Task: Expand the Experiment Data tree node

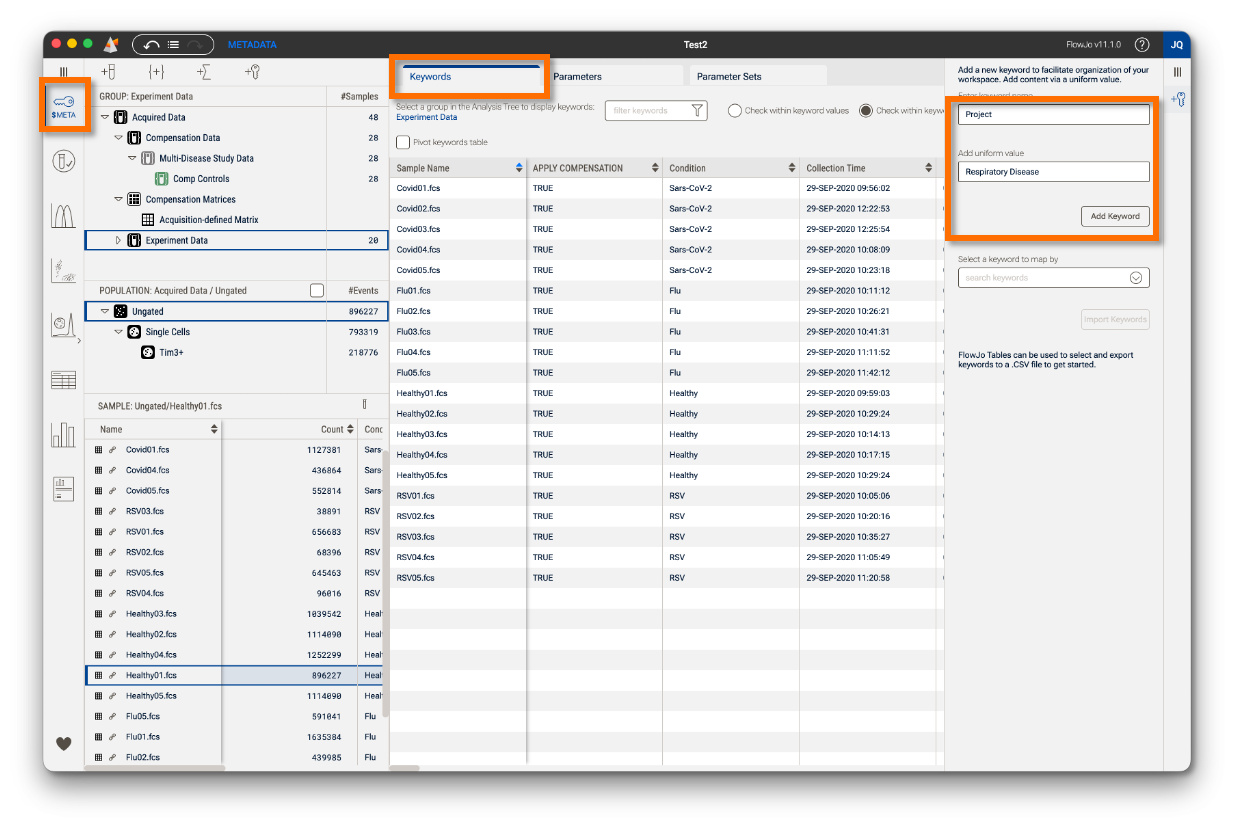Action: click(119, 240)
